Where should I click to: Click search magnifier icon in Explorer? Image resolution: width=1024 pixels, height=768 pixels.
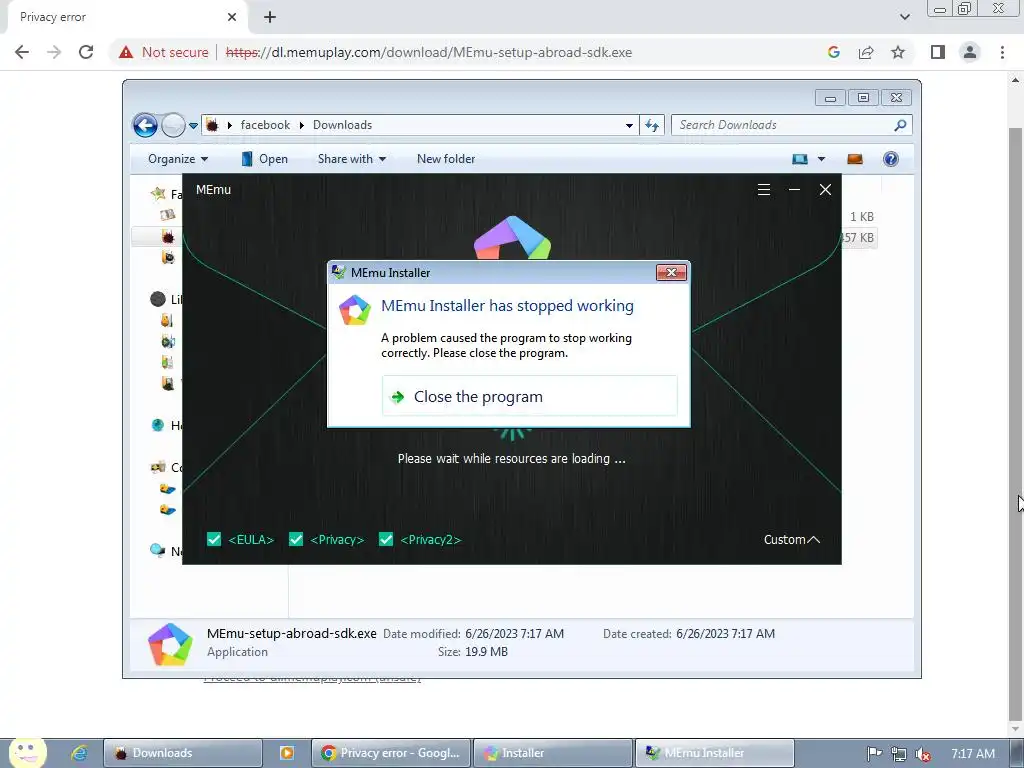[x=901, y=125]
